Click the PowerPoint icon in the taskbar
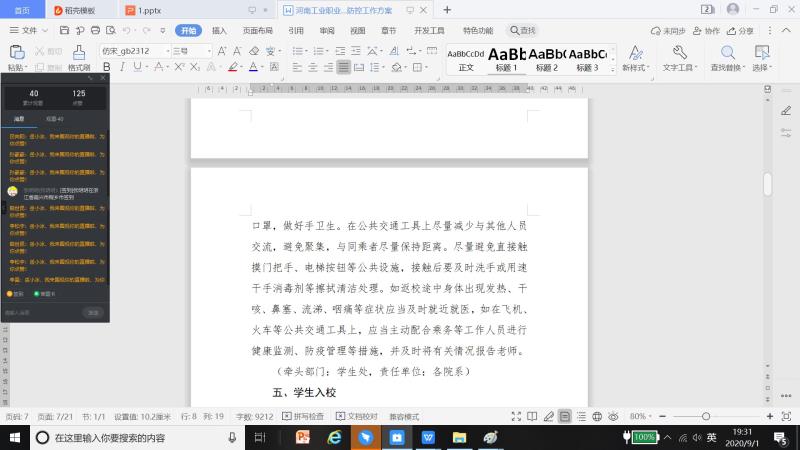800x450 pixels. 303,437
